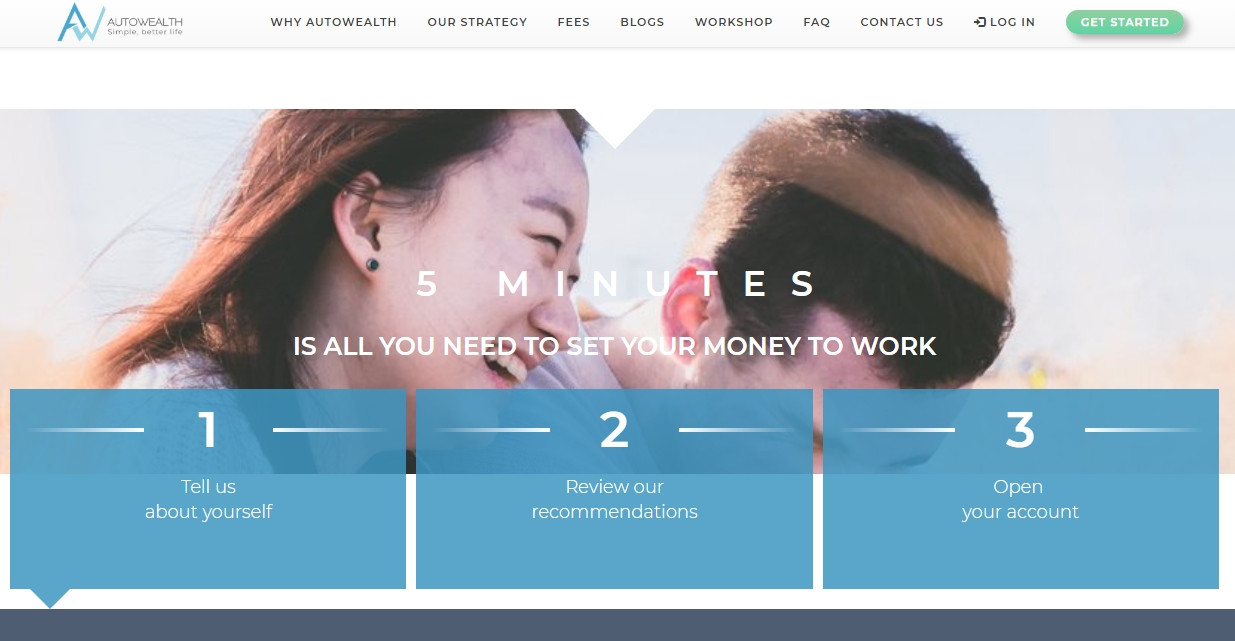The width and height of the screenshot is (1235, 641).
Task: Click the white downward triangle above the hero photo
Action: (x=615, y=127)
